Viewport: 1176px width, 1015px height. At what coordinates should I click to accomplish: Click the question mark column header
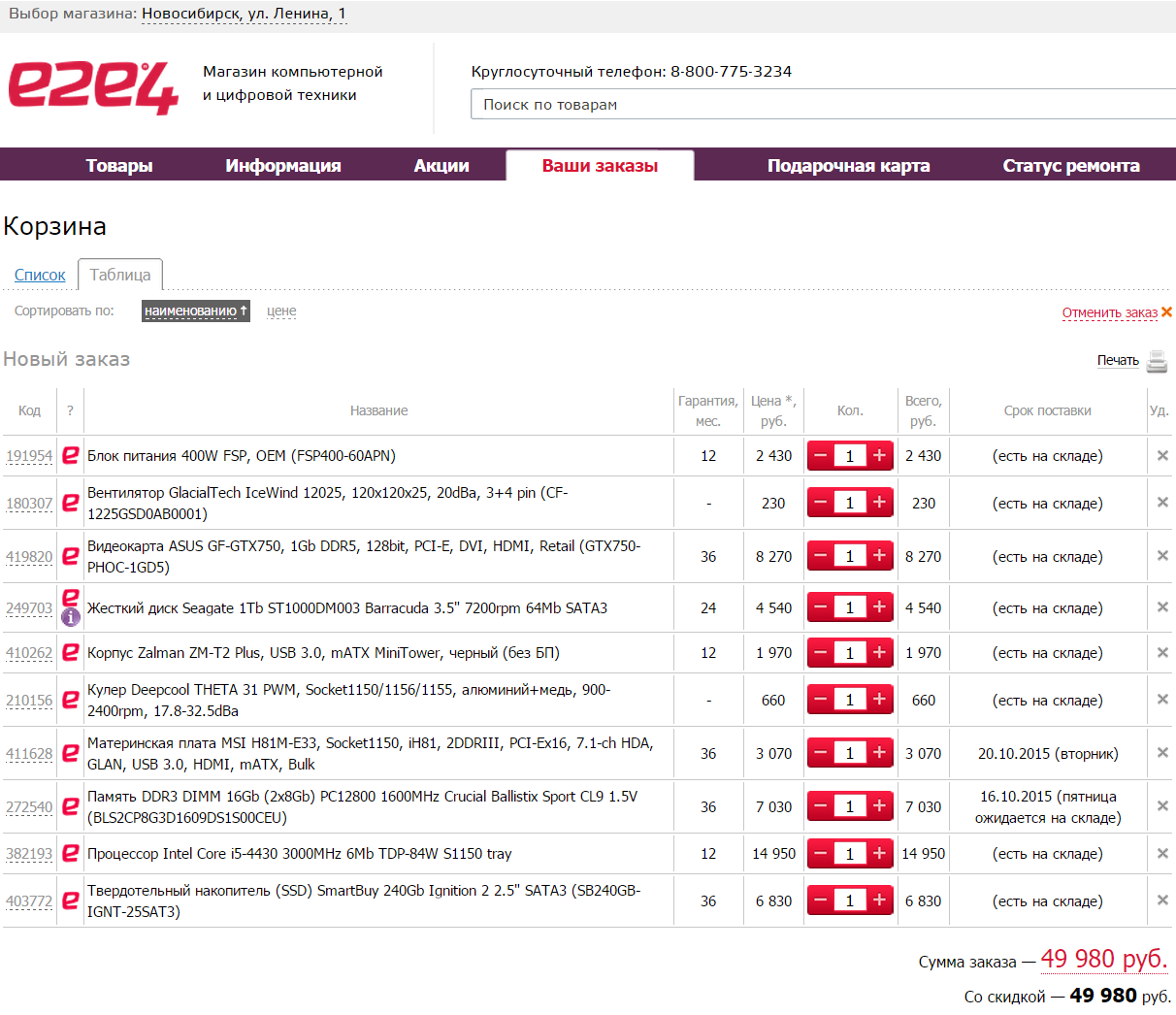[x=70, y=410]
